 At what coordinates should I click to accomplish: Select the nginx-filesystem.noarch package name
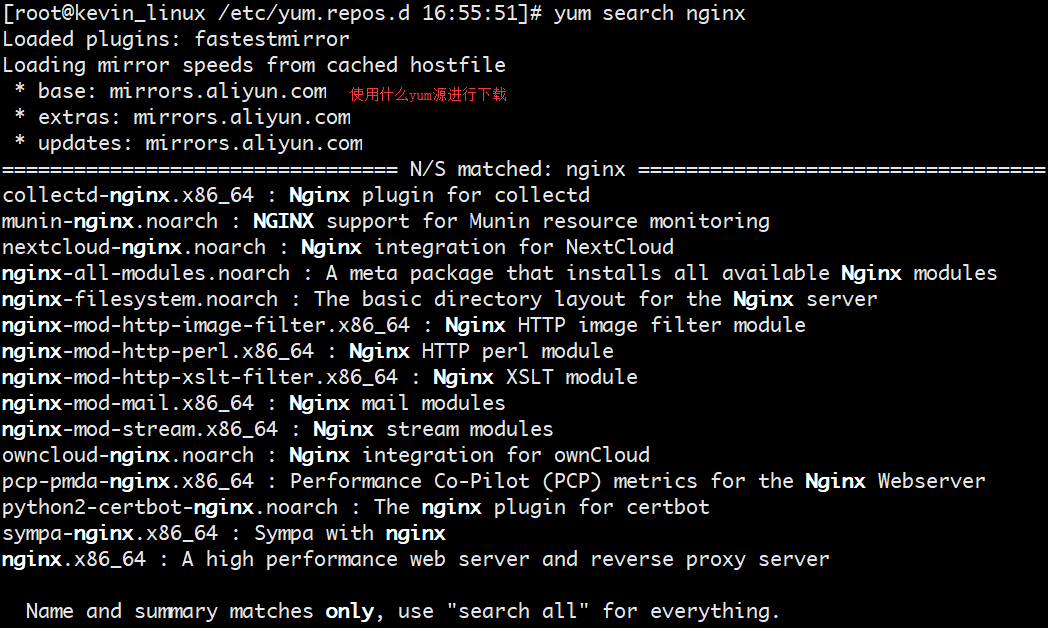[140, 299]
